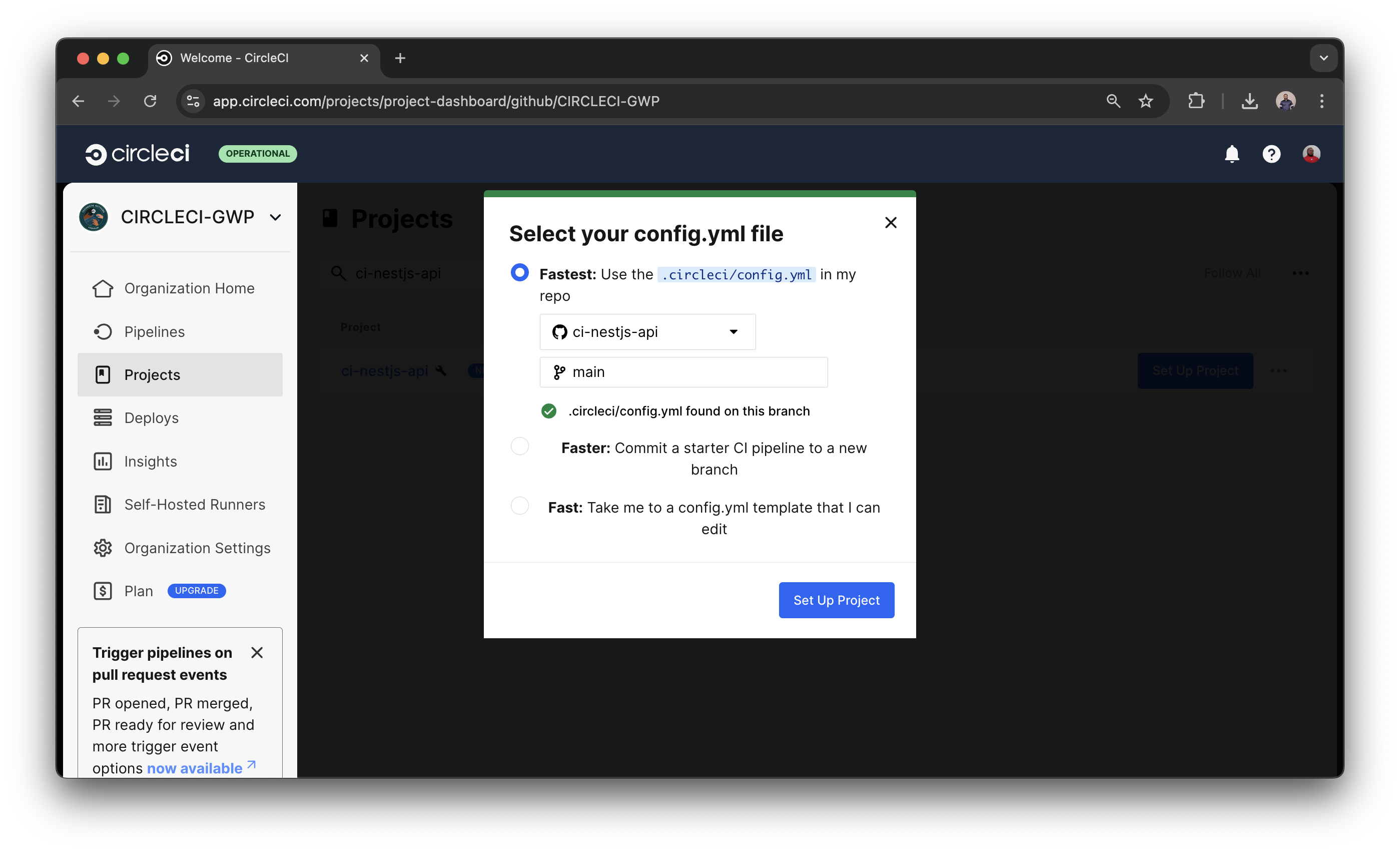Open the ci-nestjs-api repository dropdown

pos(647,332)
